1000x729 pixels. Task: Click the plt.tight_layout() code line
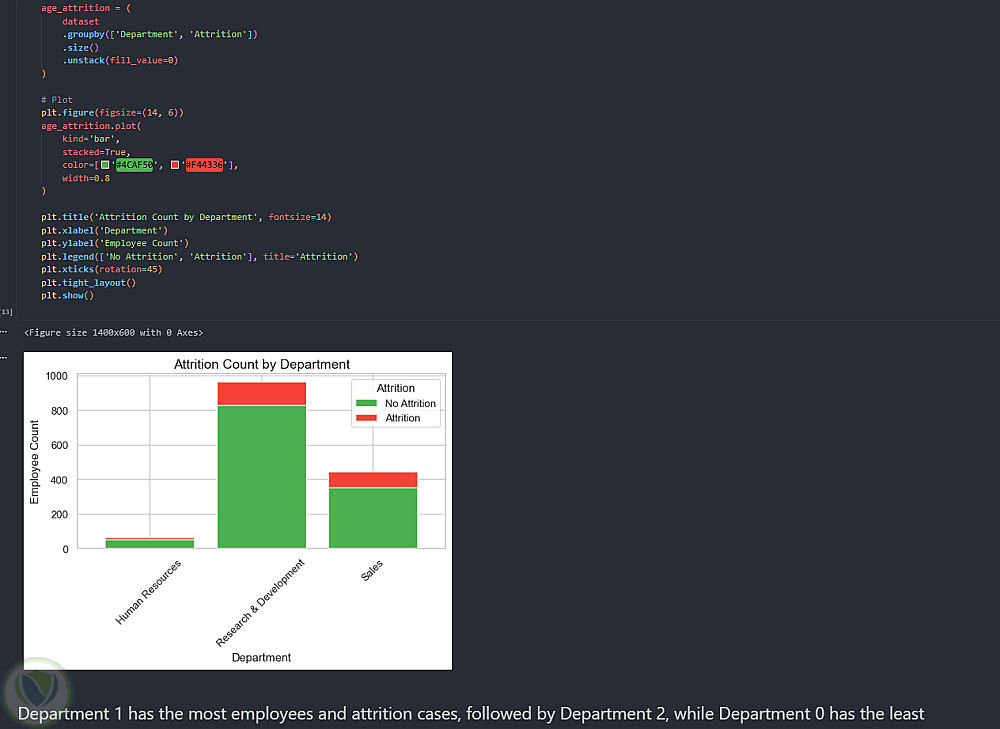(89, 283)
